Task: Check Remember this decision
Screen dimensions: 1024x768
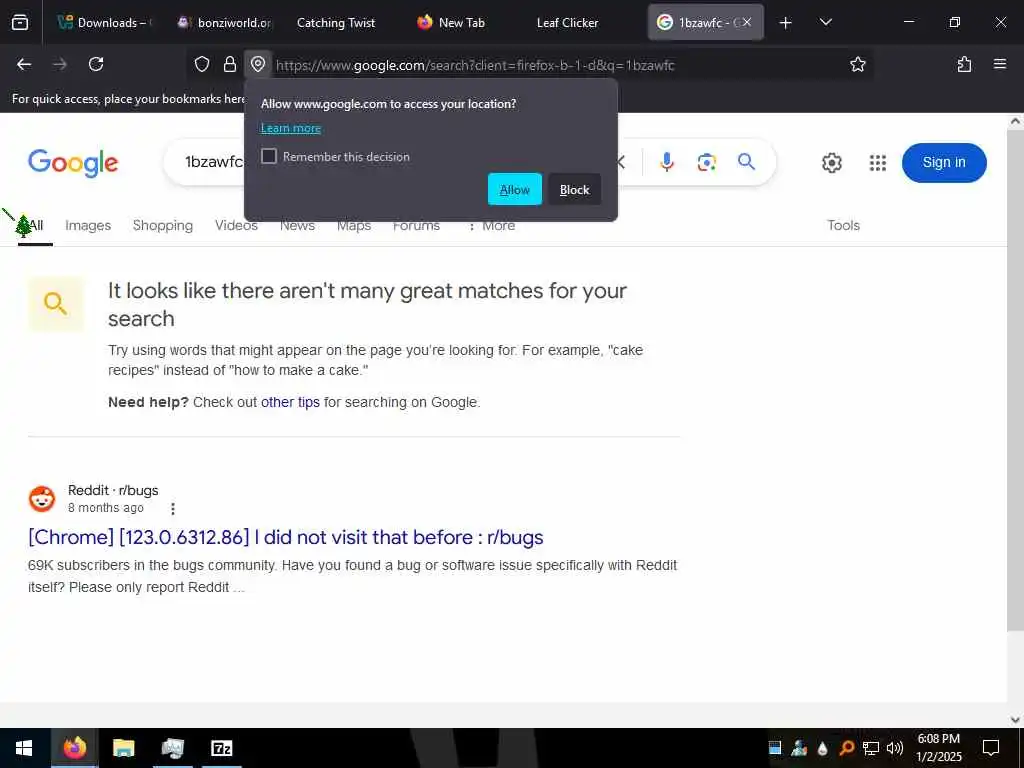Action: [x=269, y=156]
